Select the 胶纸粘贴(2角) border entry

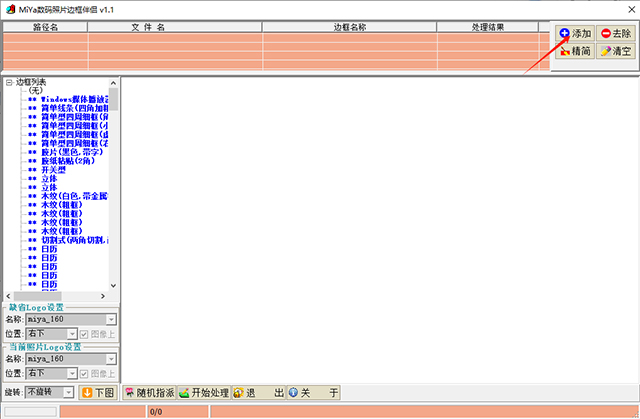(x=68, y=161)
